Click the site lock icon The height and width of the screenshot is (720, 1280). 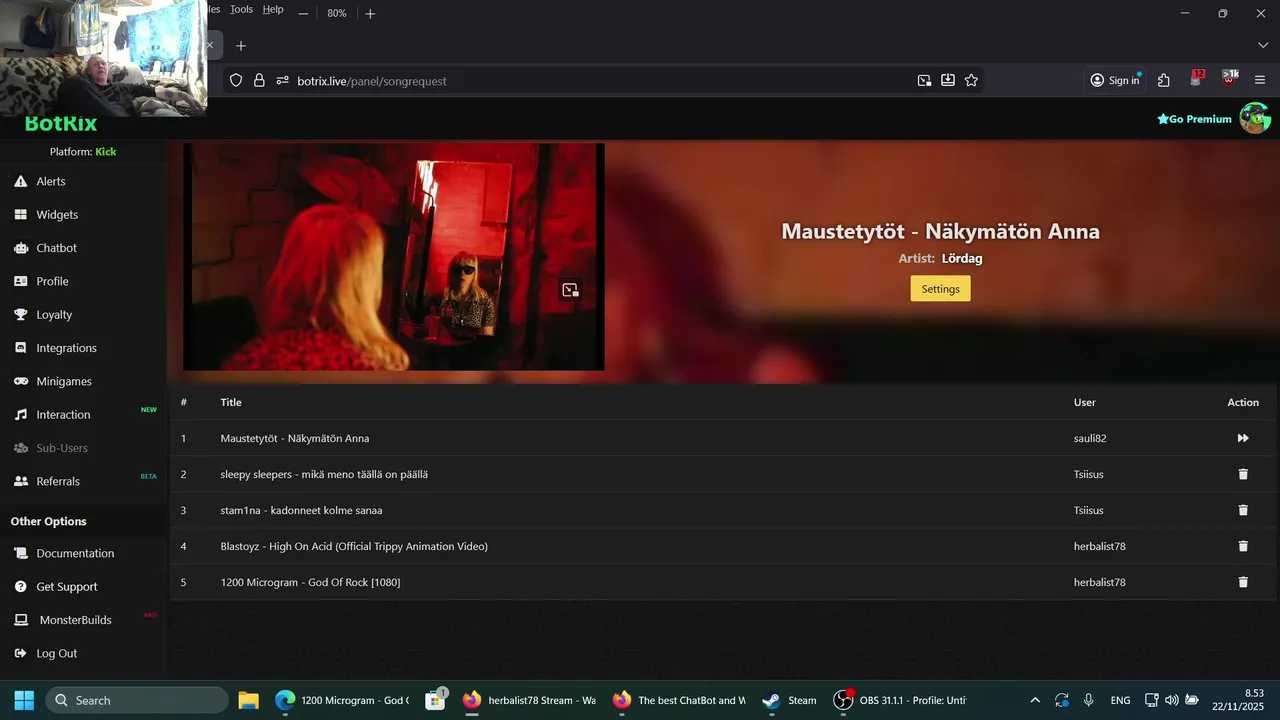point(259,81)
